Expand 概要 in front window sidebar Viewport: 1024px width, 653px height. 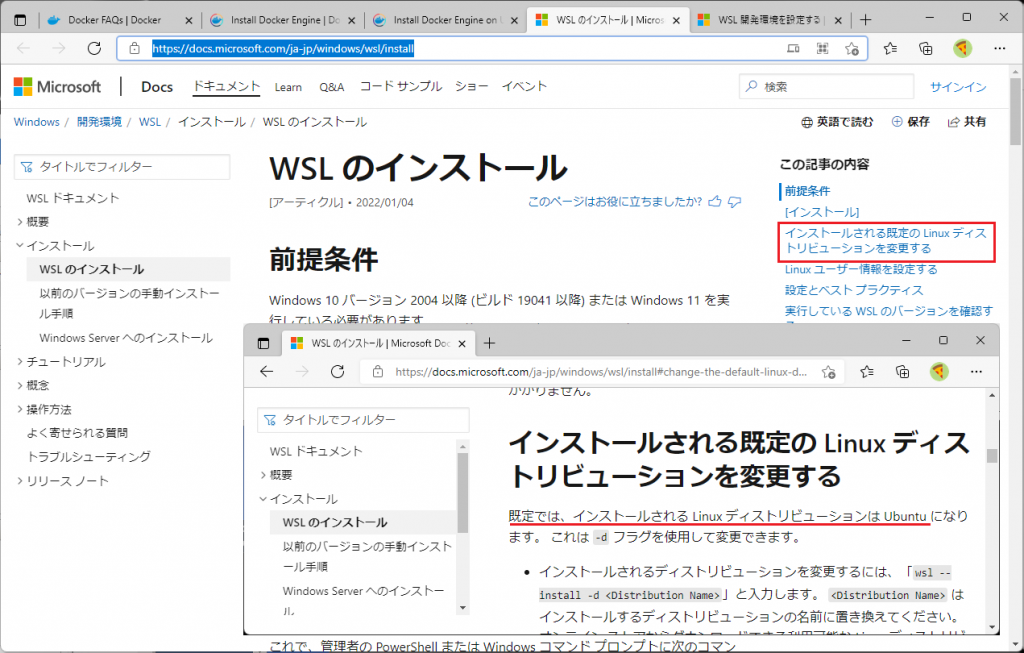263,475
